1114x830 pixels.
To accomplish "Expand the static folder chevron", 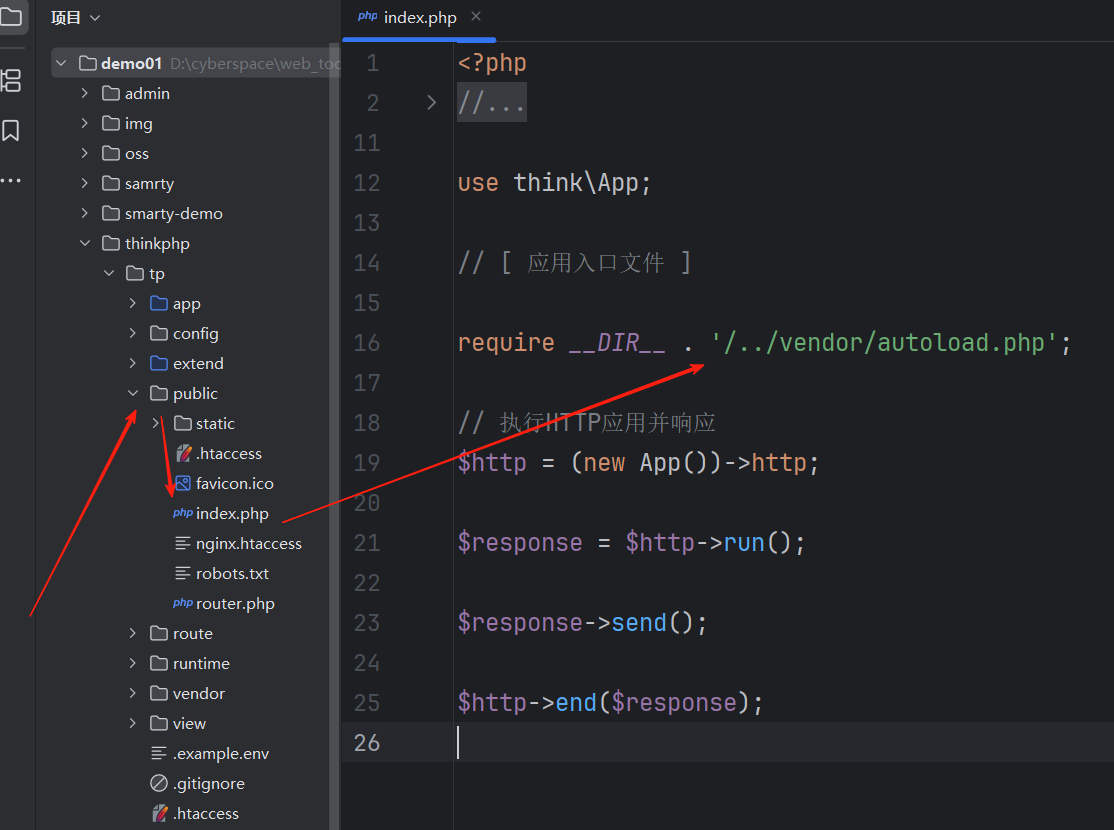I will 156,423.
